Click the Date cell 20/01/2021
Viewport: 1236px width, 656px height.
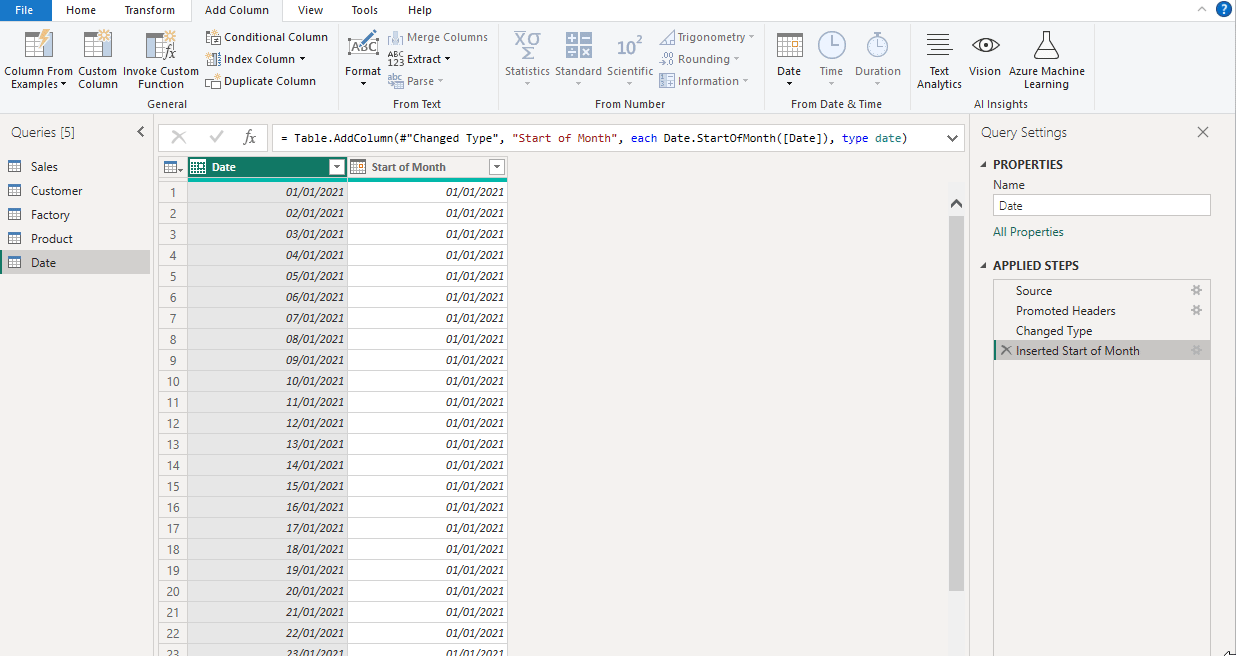point(268,591)
